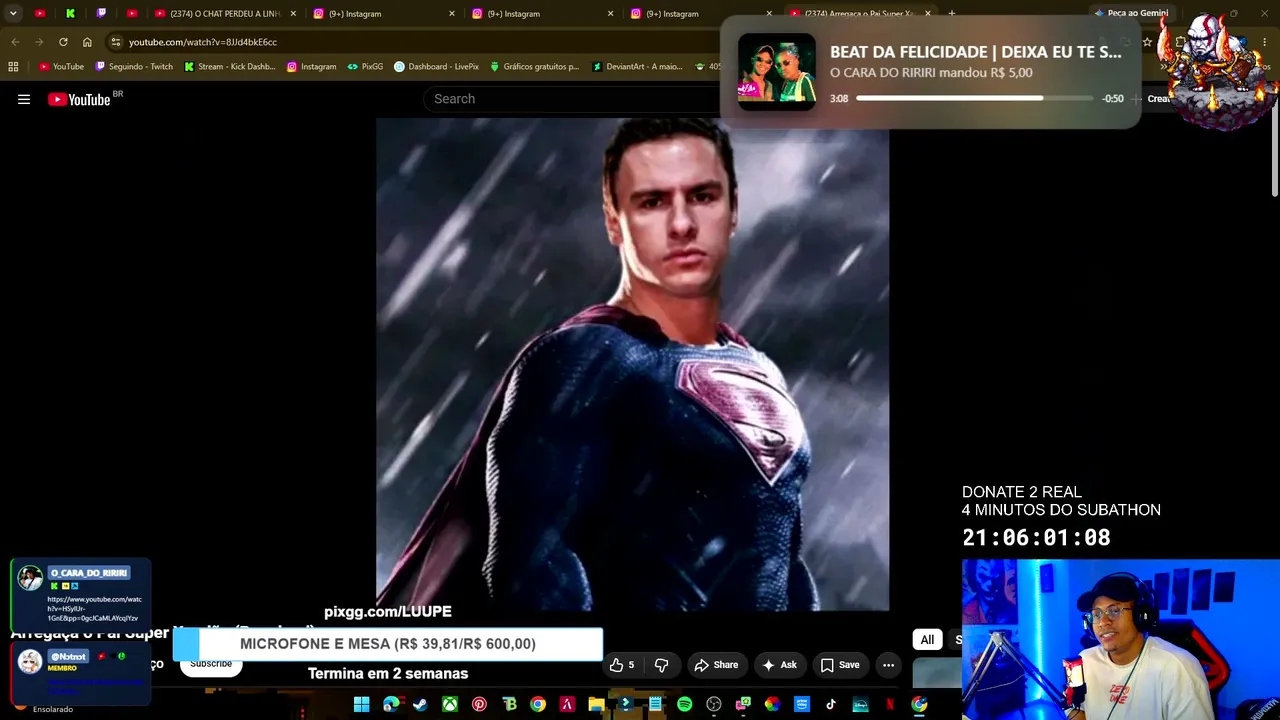Go to YouTube home via the logo
The width and height of the screenshot is (1280, 720).
pyautogui.click(x=79, y=99)
